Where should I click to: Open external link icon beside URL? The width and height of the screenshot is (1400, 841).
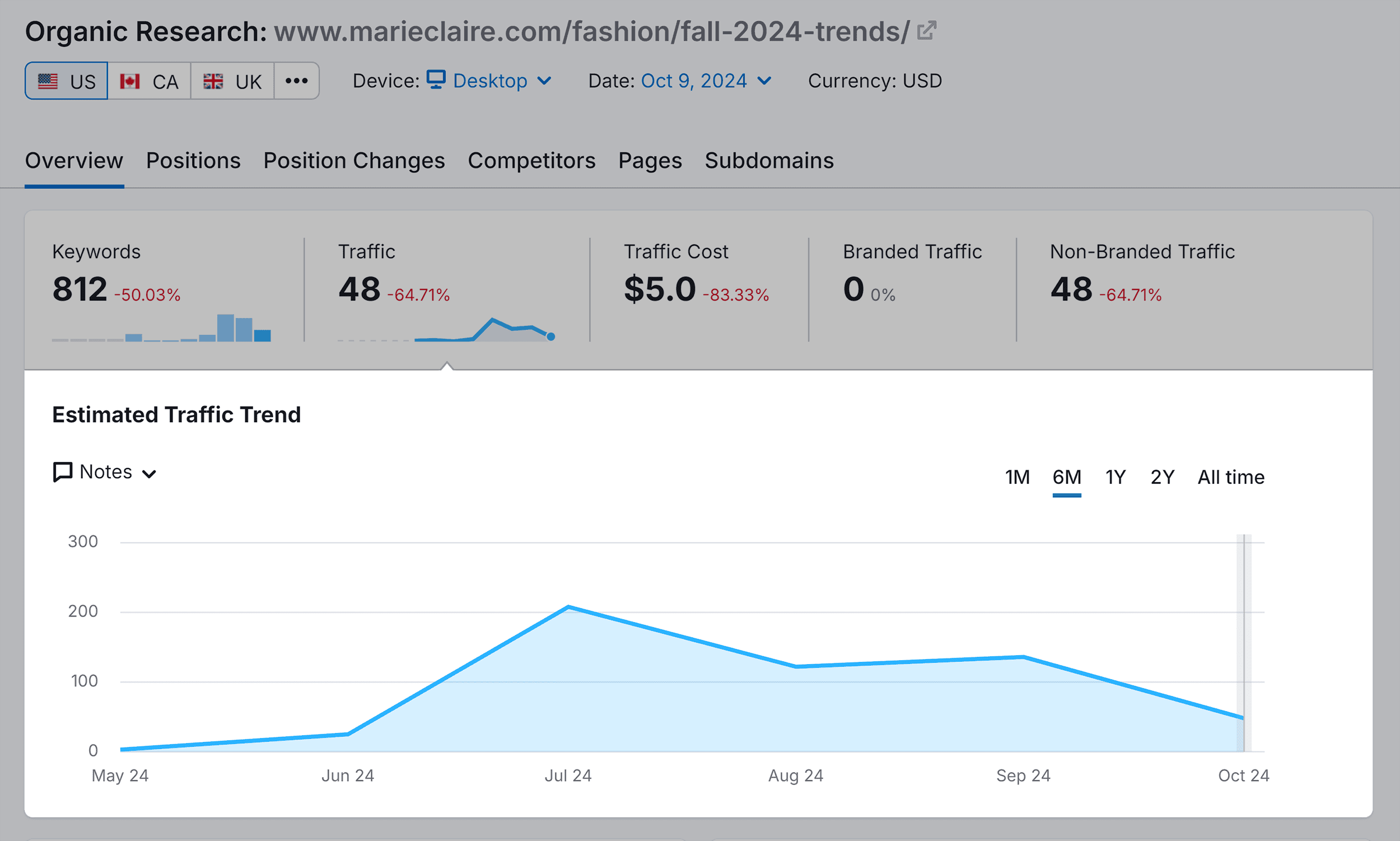click(926, 31)
